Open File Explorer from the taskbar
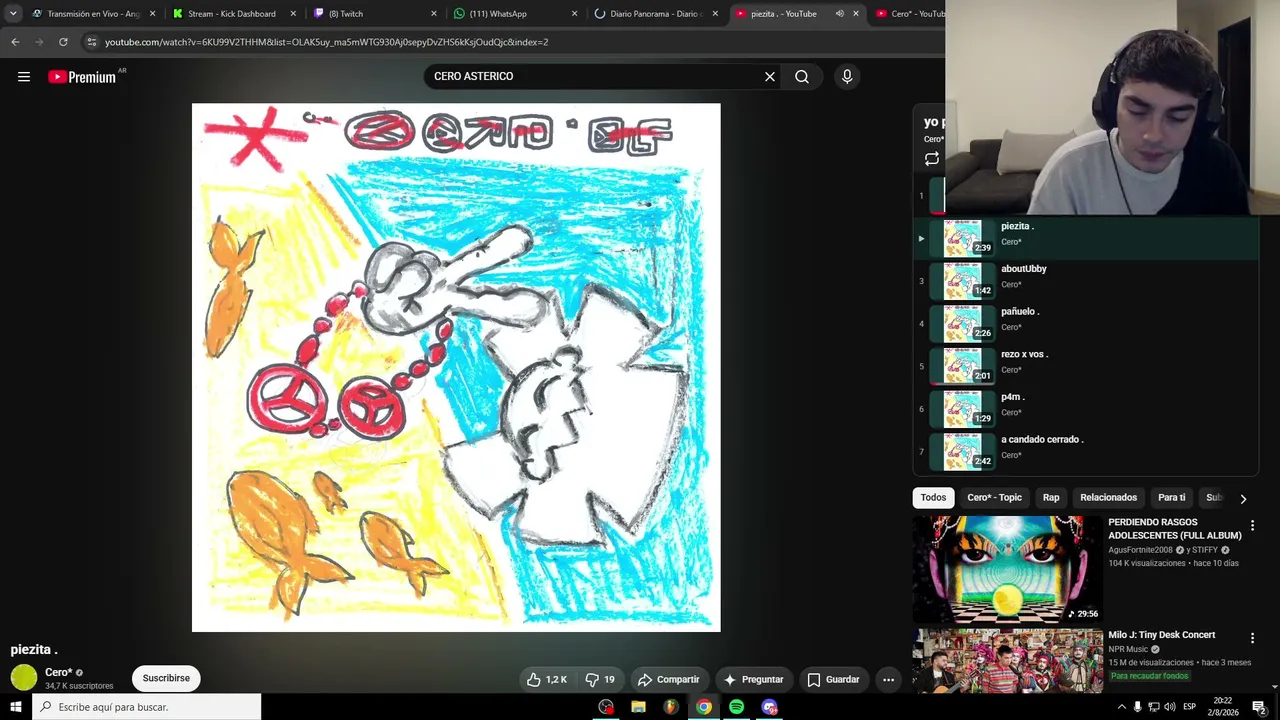This screenshot has width=1280, height=720. point(638,707)
